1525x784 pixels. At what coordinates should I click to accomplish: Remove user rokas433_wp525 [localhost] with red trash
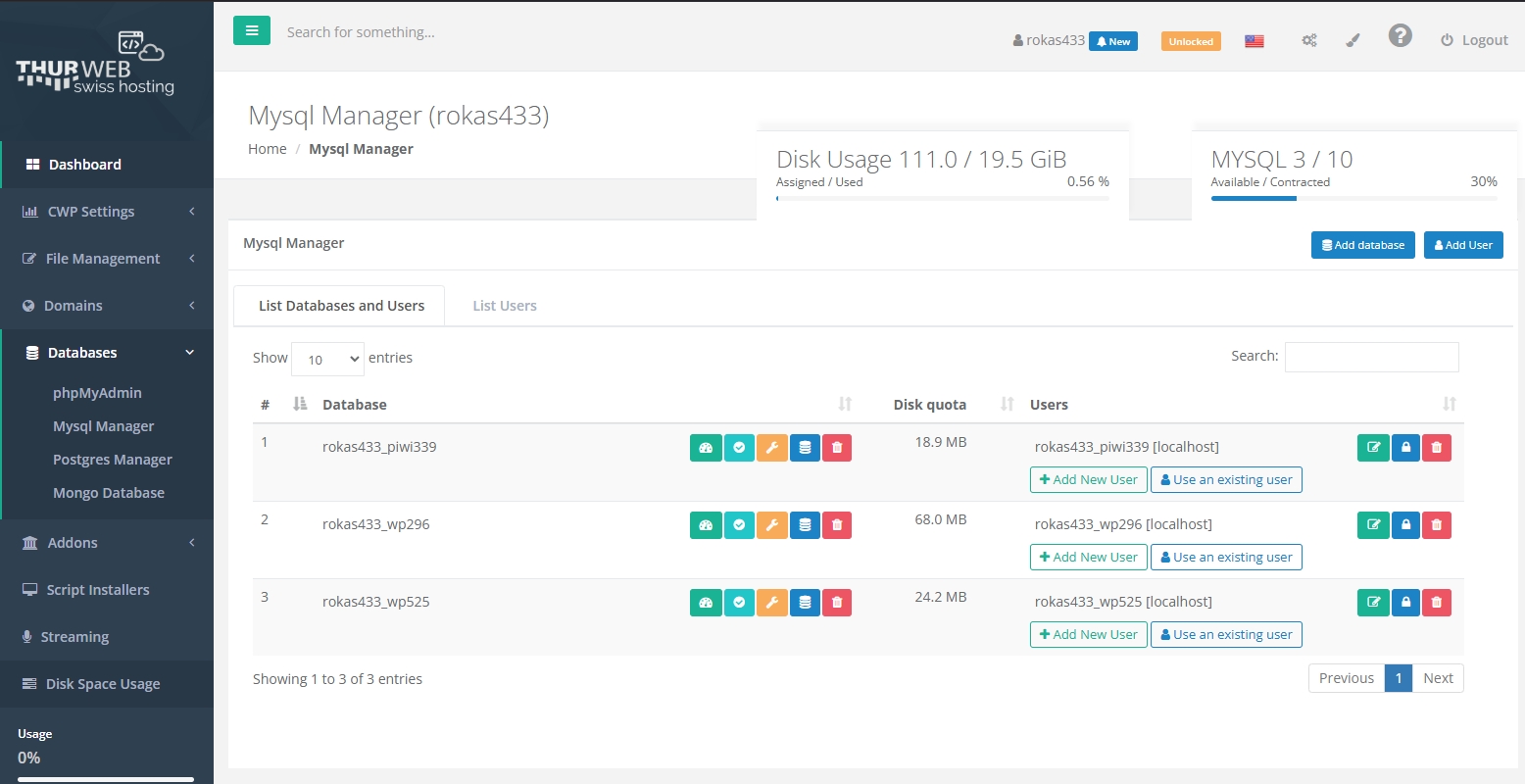coord(1437,603)
